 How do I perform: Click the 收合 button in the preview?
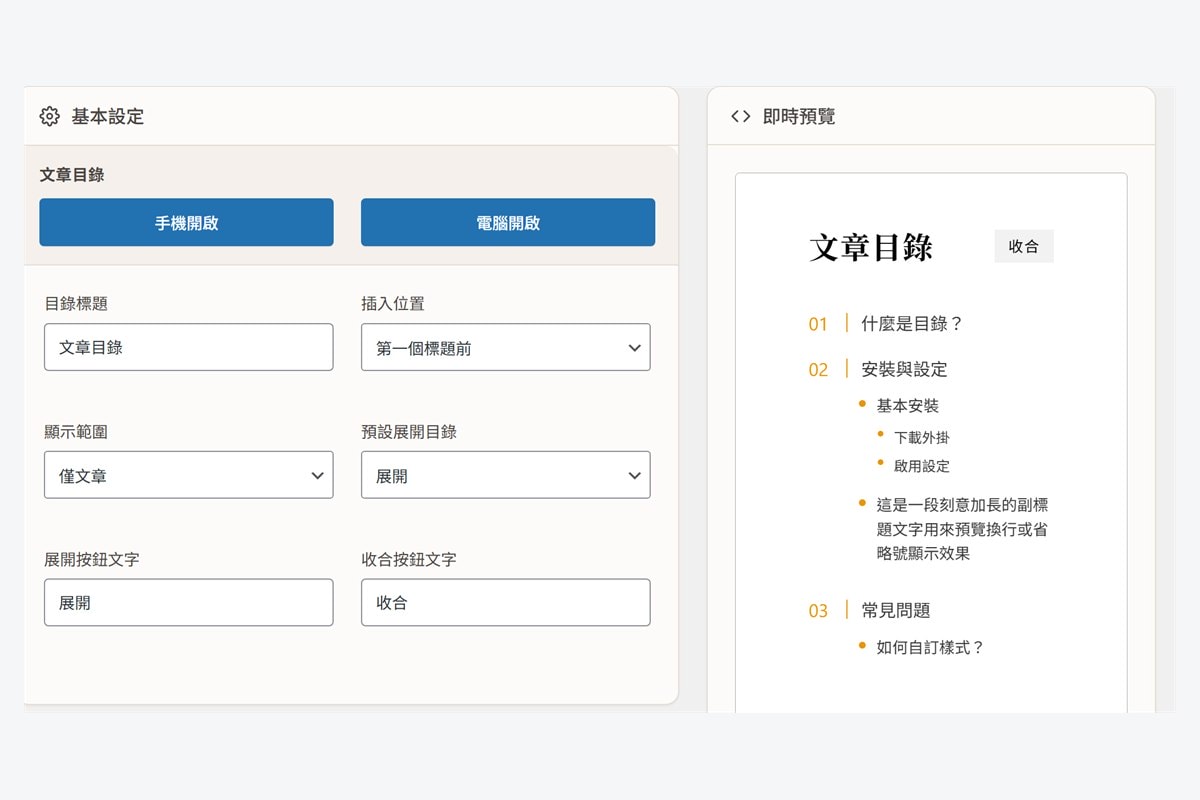[1024, 246]
